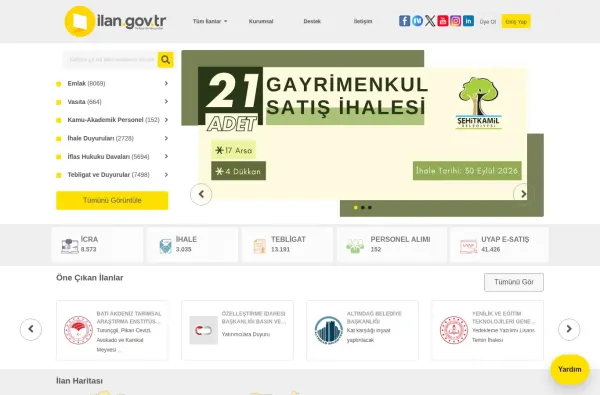Expand the İhale Duyuruları arrow
Image resolution: width=600 pixels, height=395 pixels.
click(x=166, y=138)
